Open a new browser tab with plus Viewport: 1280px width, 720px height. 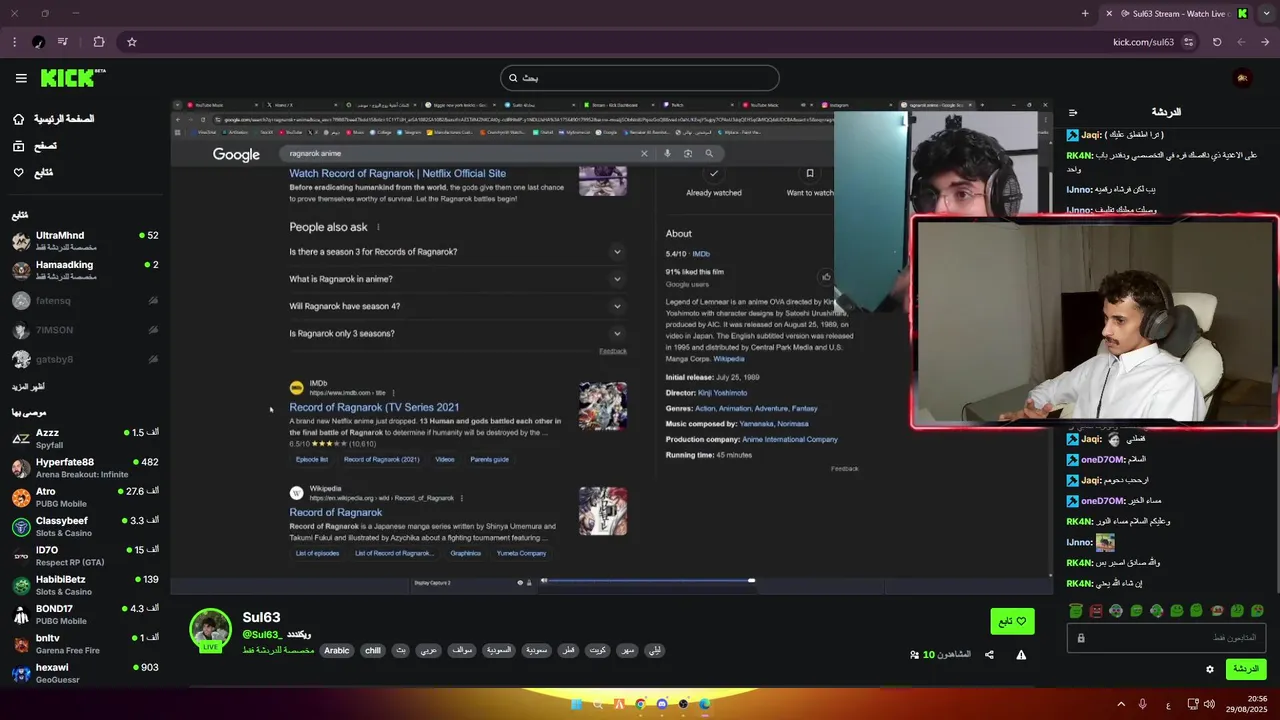1085,13
